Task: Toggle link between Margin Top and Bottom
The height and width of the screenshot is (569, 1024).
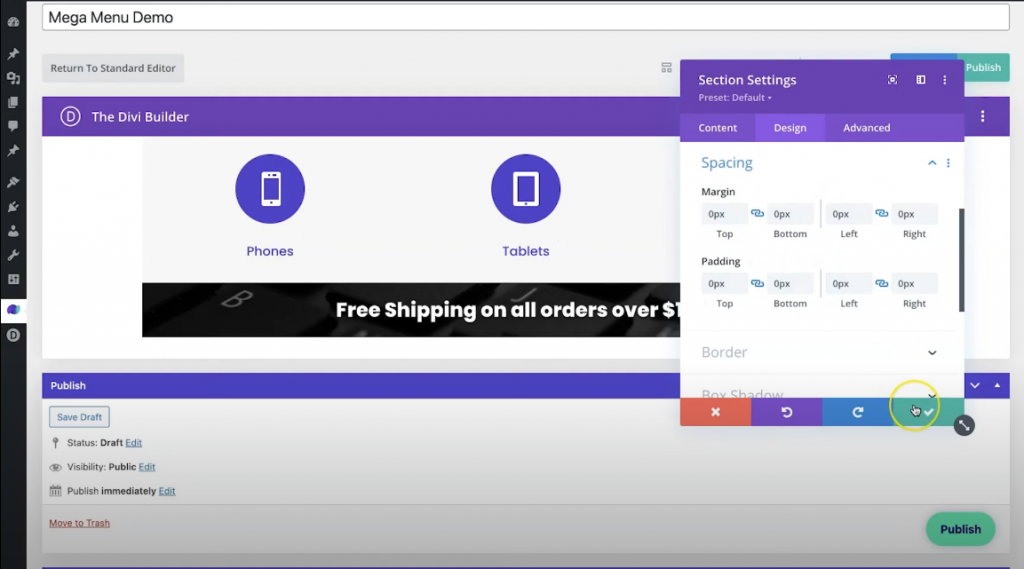Action: (x=758, y=214)
